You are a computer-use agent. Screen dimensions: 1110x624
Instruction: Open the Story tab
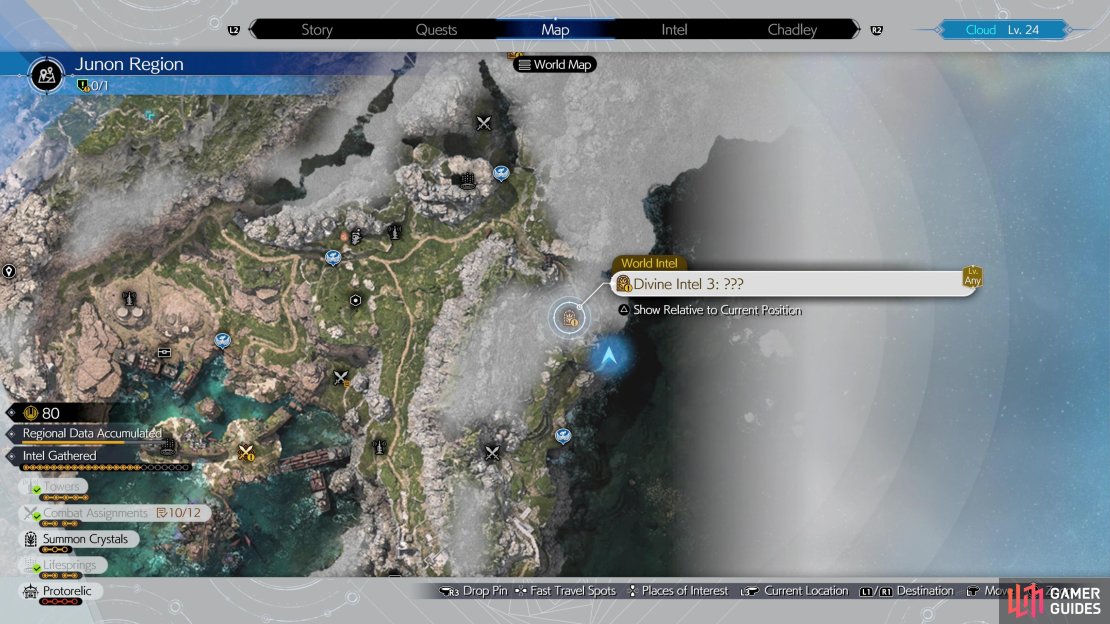click(316, 30)
